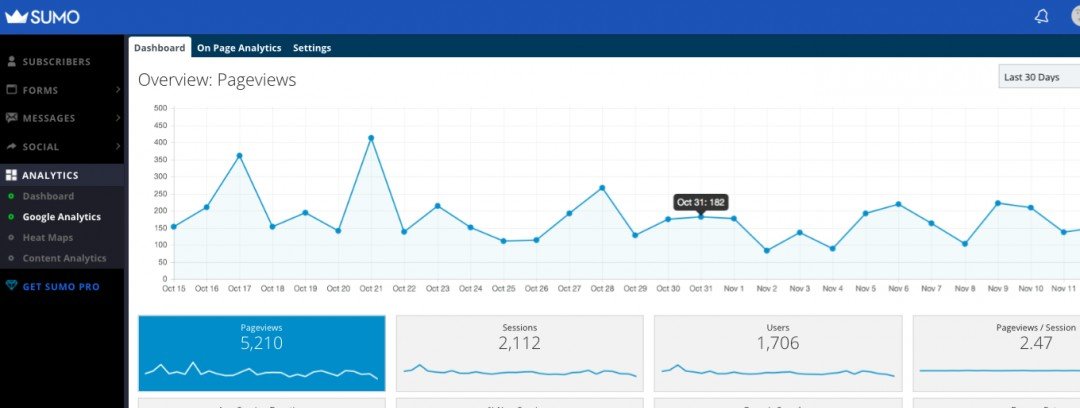
Task: Click the Nov 9 chart data point
Action: click(x=997, y=203)
